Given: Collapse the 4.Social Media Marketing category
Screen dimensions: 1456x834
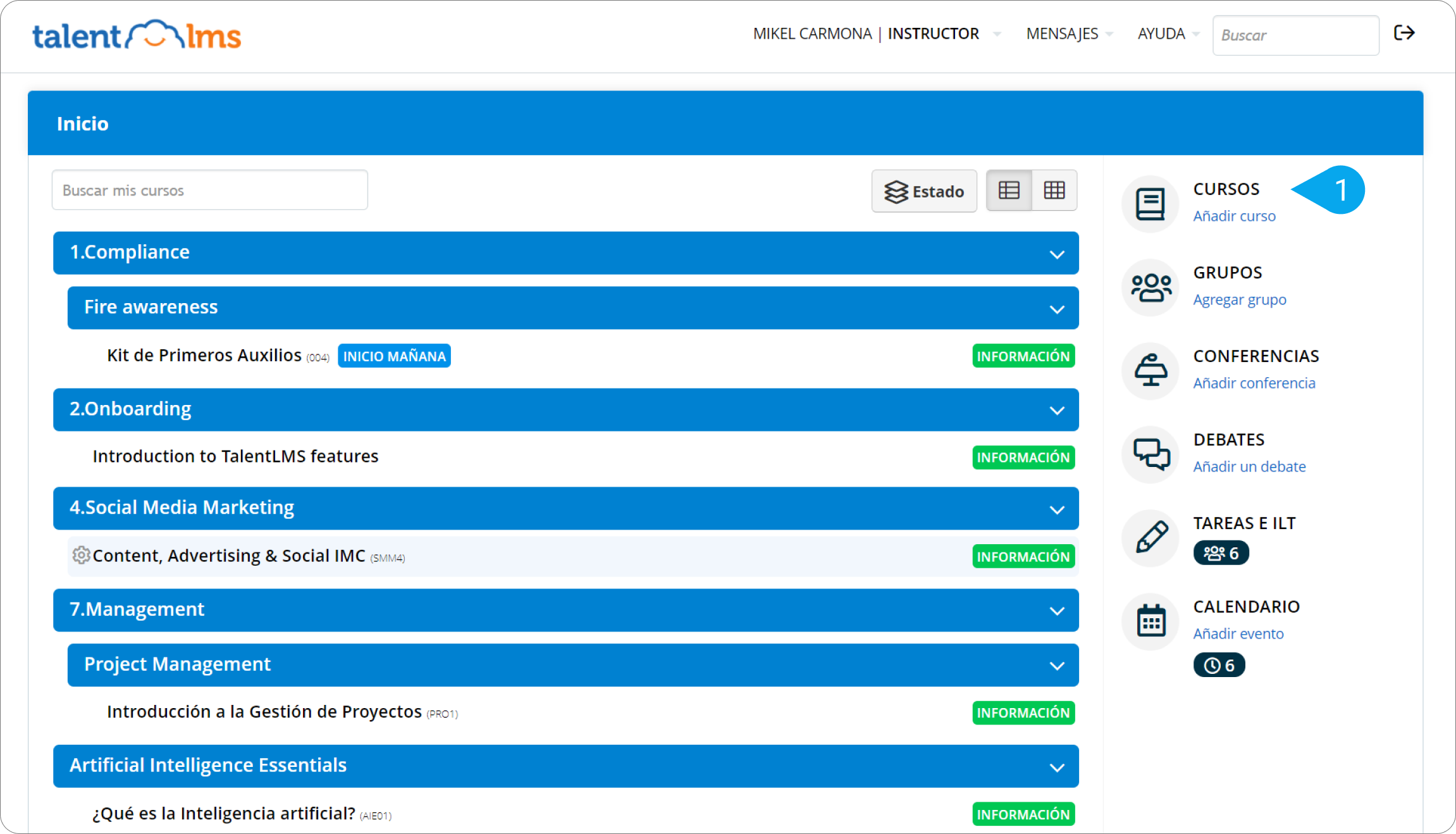Looking at the screenshot, I should (x=1057, y=509).
